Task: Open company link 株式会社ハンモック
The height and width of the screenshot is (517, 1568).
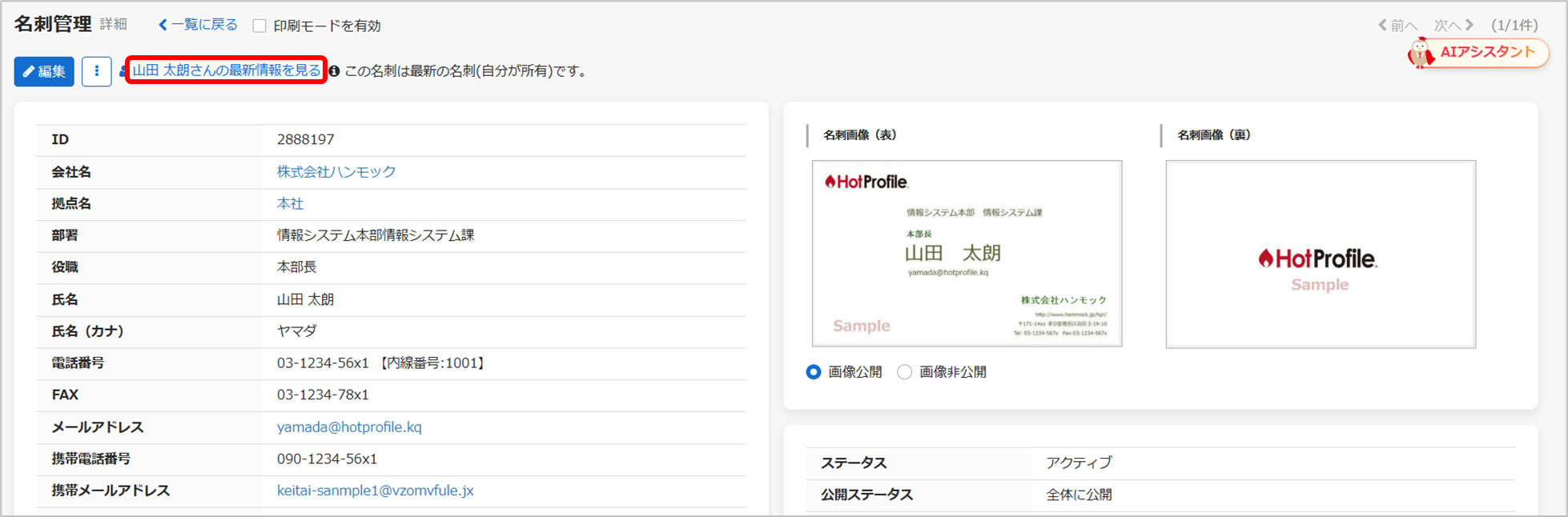Action: click(x=336, y=171)
